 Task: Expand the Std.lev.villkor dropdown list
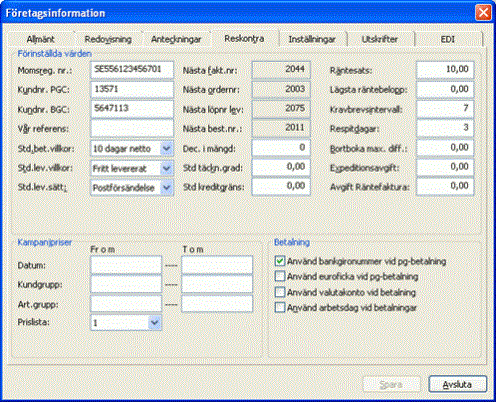(166, 168)
